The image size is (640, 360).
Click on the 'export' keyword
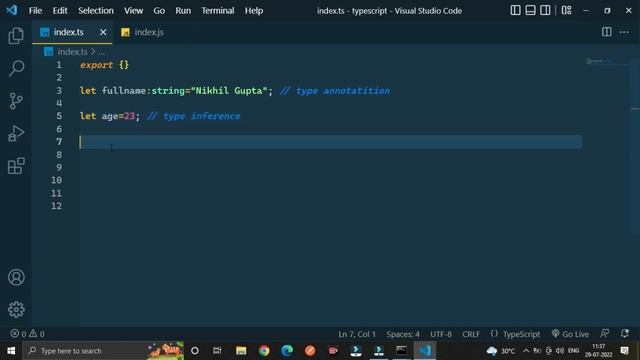pyautogui.click(x=97, y=65)
